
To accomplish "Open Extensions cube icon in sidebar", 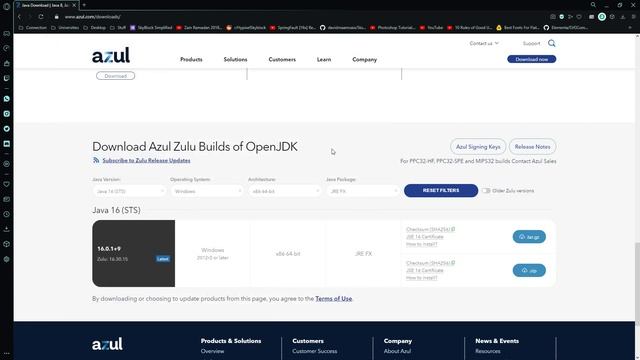I will click(7, 244).
